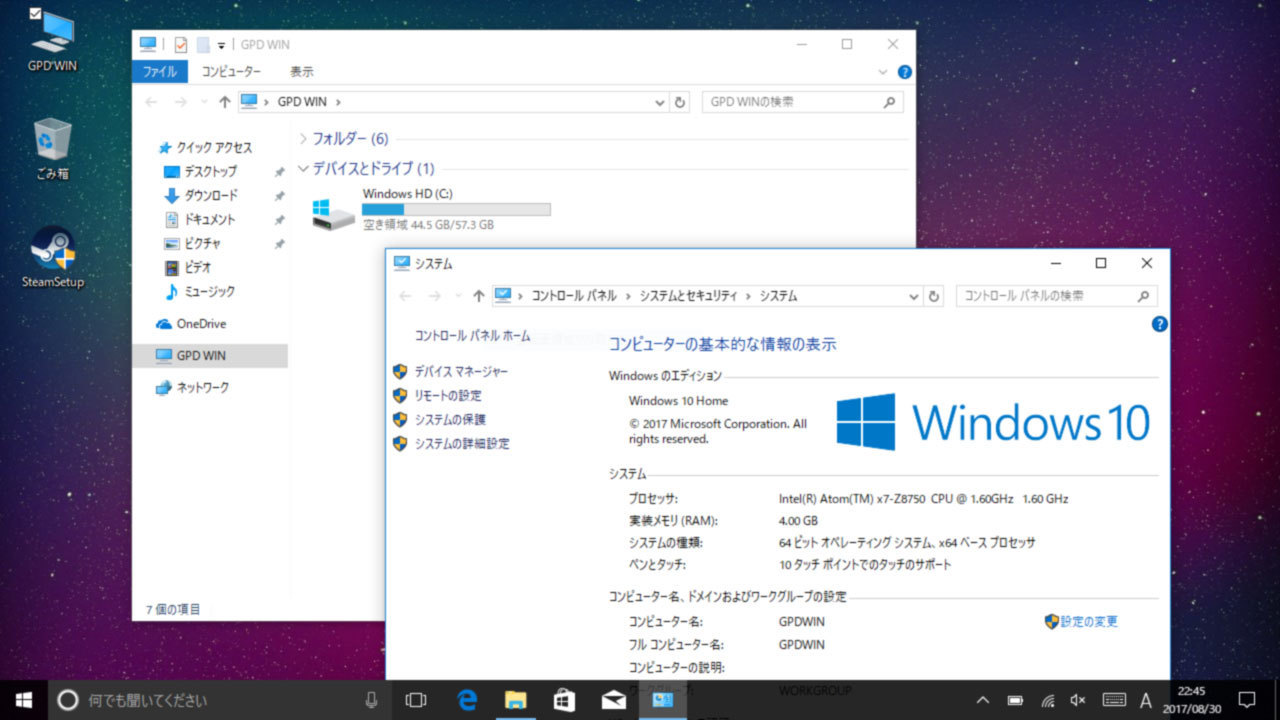Select the Windows HD (C:) drive icon
Image resolution: width=1280 pixels, height=720 pixels.
(332, 213)
